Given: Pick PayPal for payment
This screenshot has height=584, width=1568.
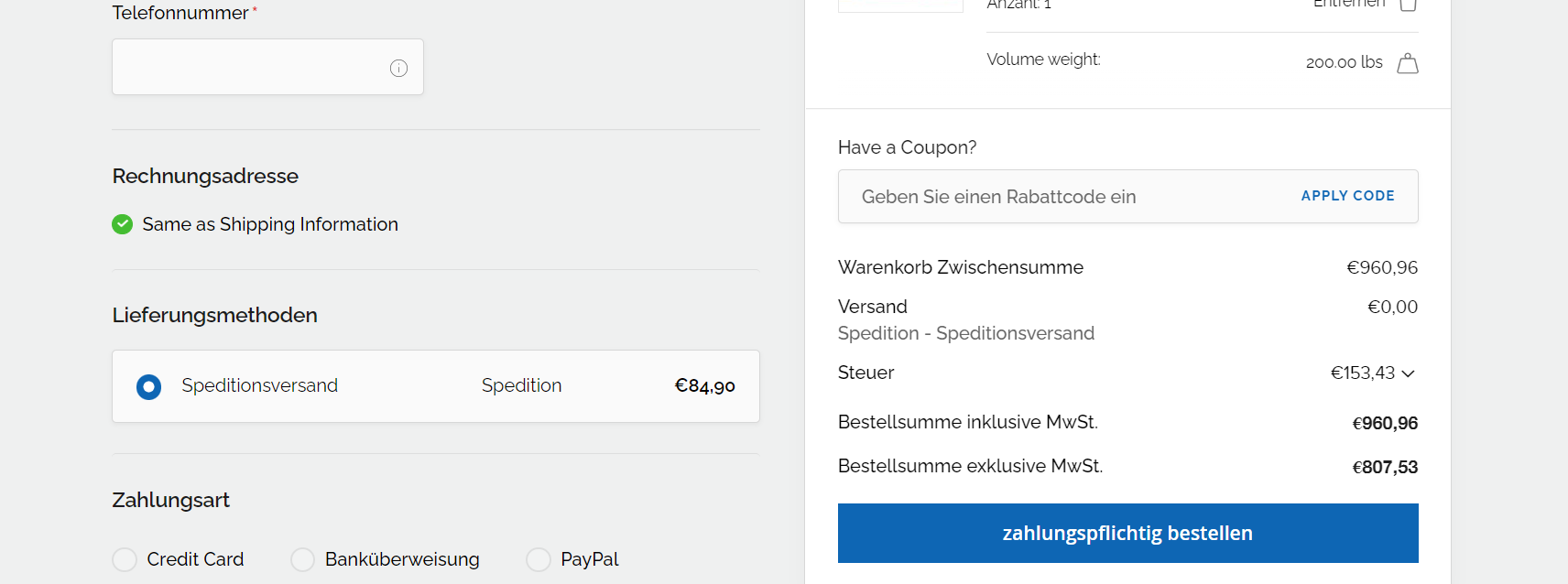Looking at the screenshot, I should (x=538, y=559).
